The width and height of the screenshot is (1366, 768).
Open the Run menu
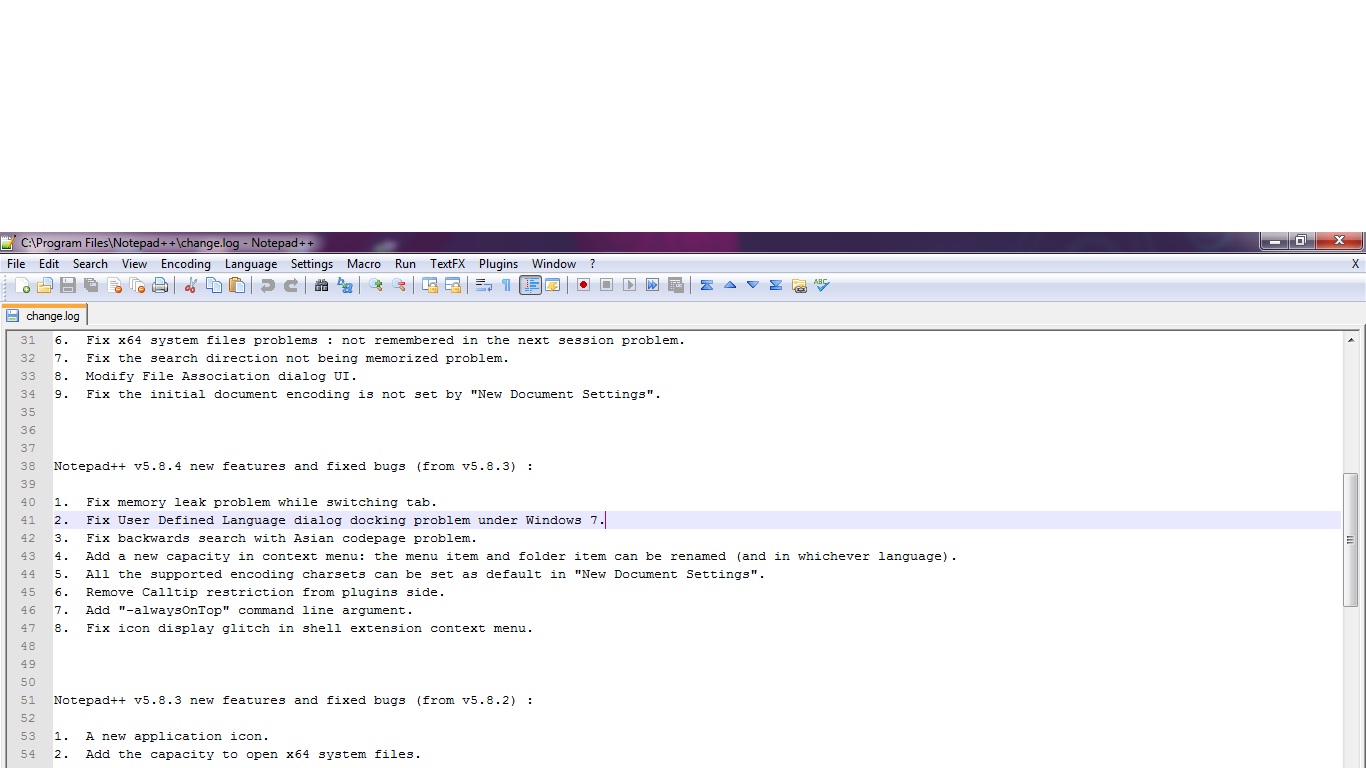point(405,264)
